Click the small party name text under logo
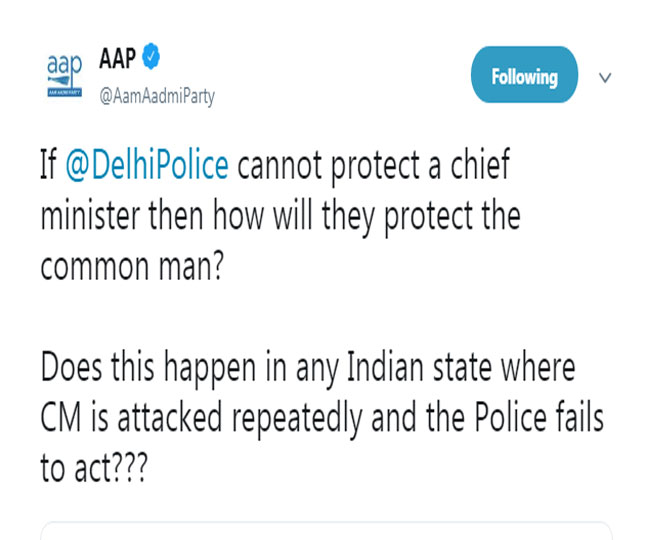The width and height of the screenshot is (650, 540). pyautogui.click(x=66, y=91)
